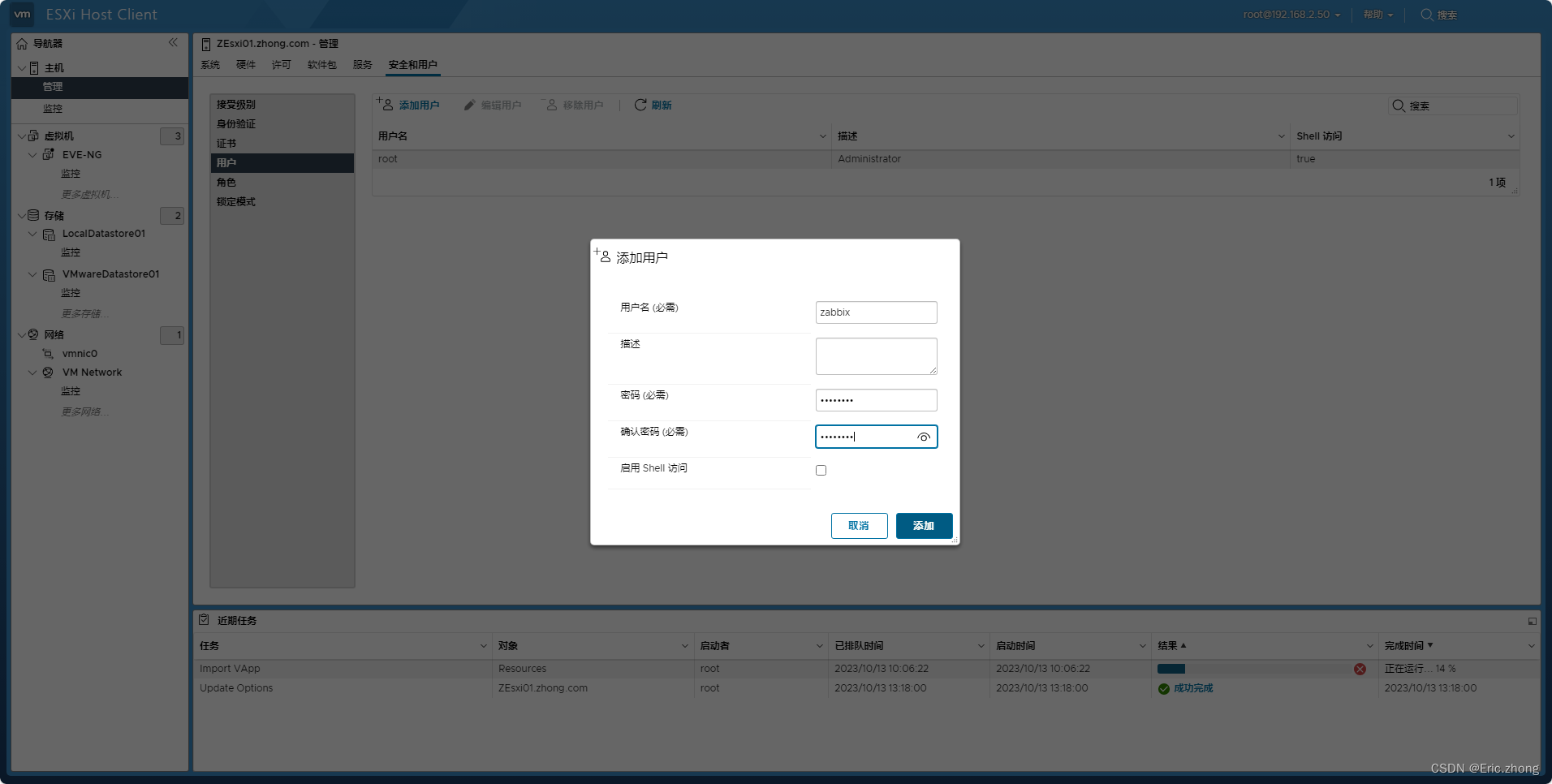Collapse the EVE-NG tree node
Image resolution: width=1552 pixels, height=784 pixels.
pos(32,154)
